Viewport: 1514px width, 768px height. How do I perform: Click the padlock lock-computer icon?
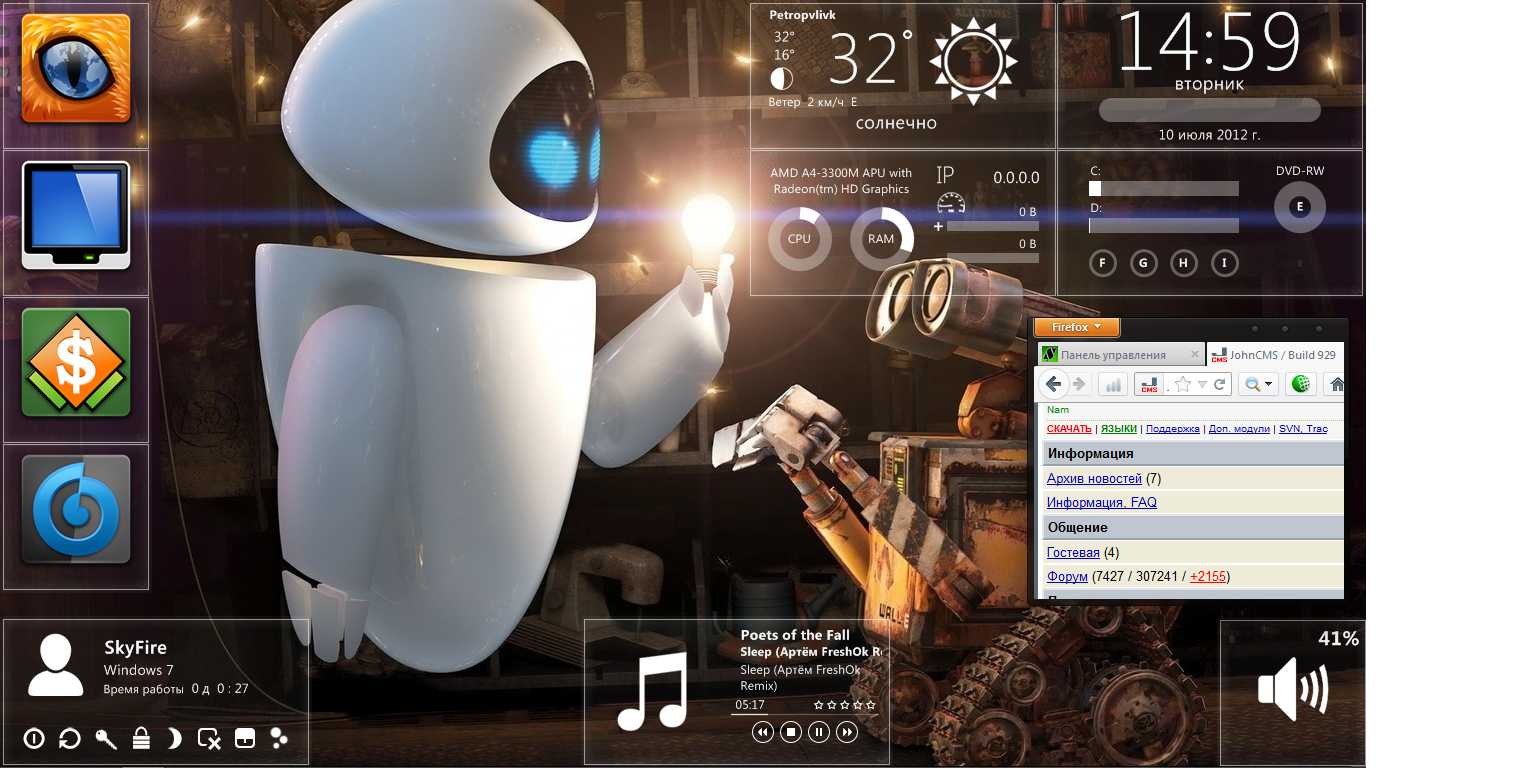[x=141, y=739]
